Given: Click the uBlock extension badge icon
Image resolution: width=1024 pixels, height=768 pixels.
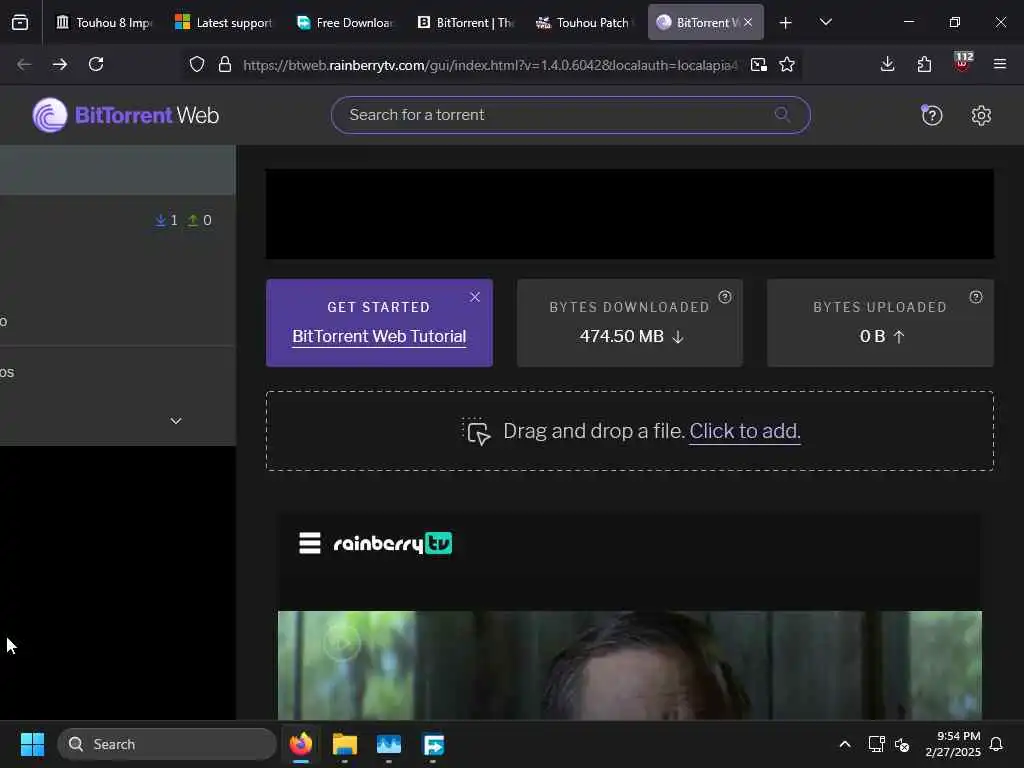Looking at the screenshot, I should 963,63.
